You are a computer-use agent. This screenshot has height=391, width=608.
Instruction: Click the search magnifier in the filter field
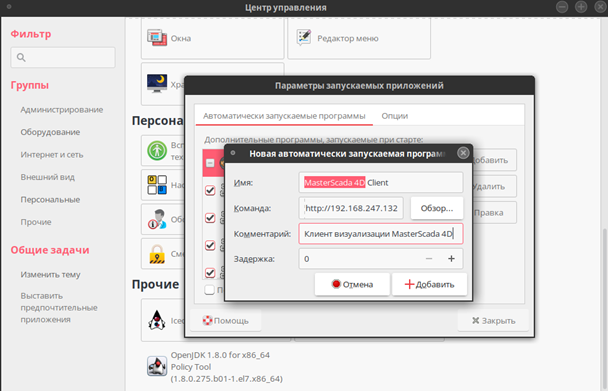pos(21,57)
